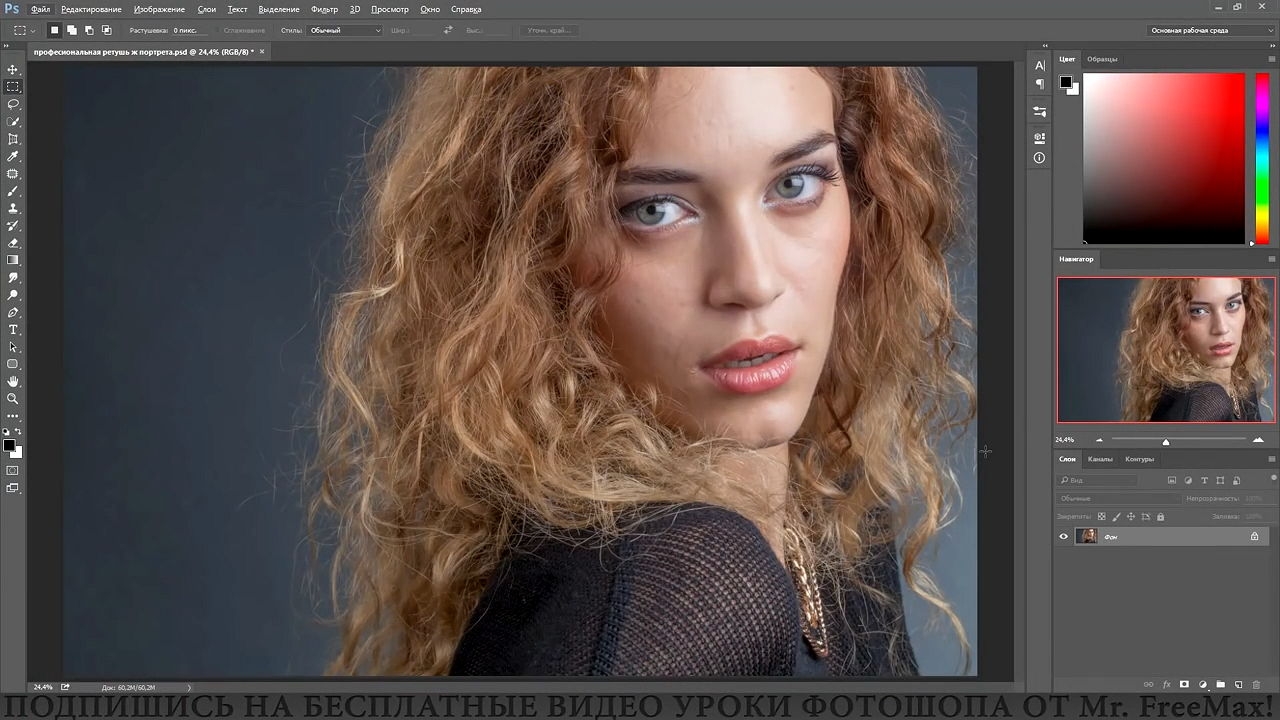
Task: Open the Файл menu
Action: tap(40, 9)
